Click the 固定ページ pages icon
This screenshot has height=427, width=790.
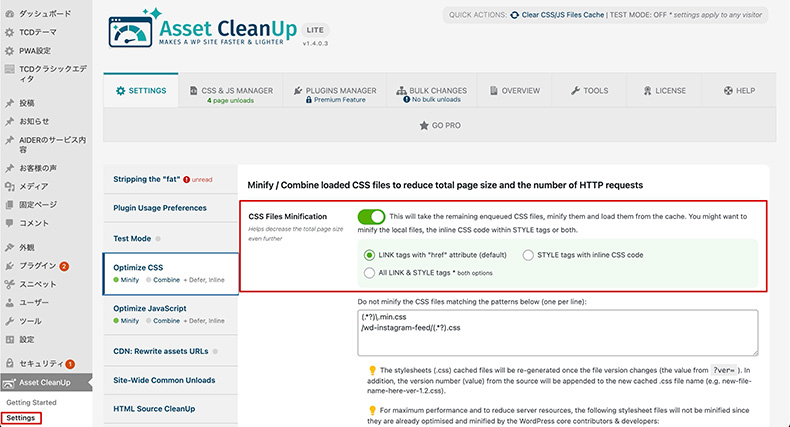click(10, 205)
